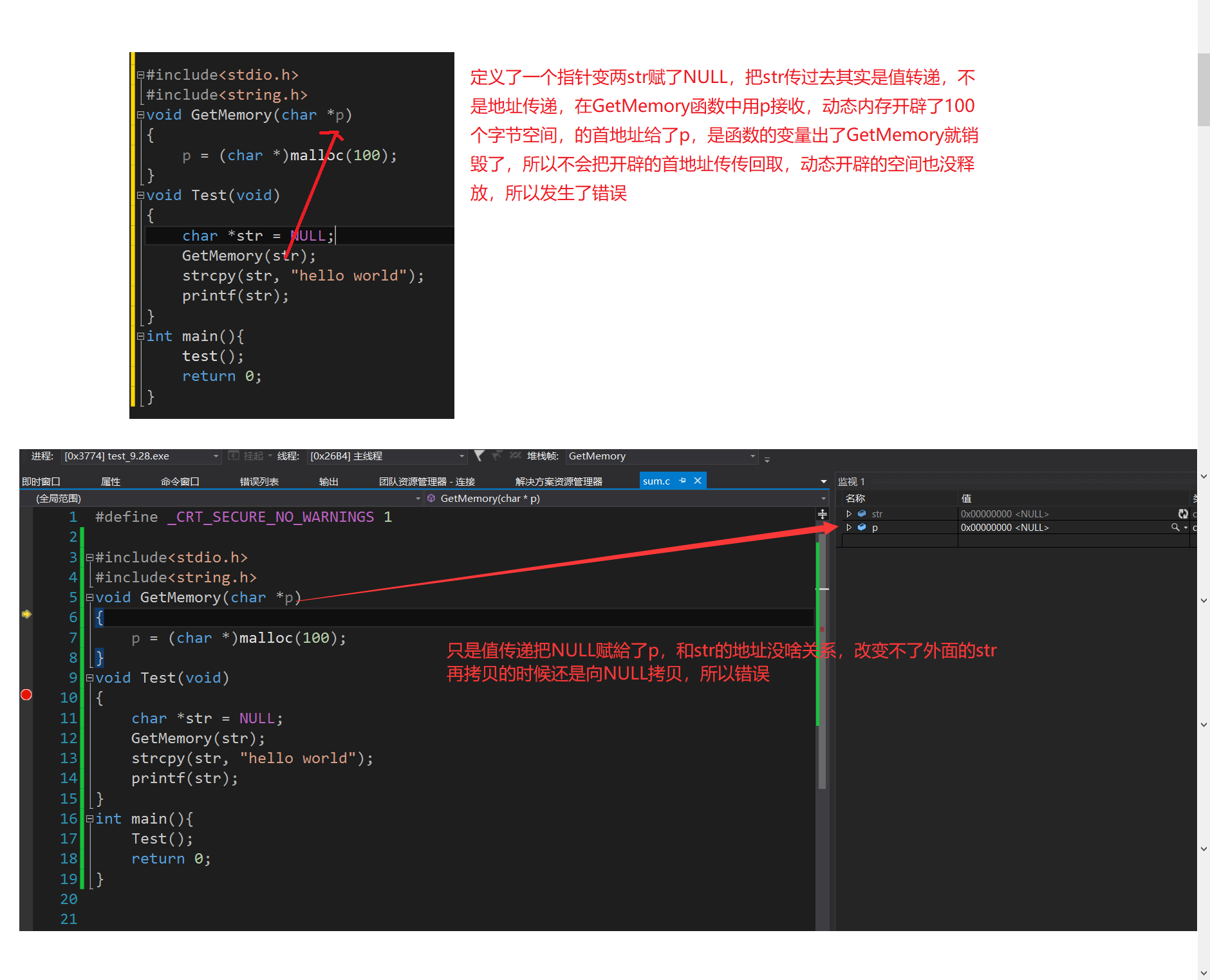
Task: Switch to the 命令窗口 tab
Action: point(180,481)
